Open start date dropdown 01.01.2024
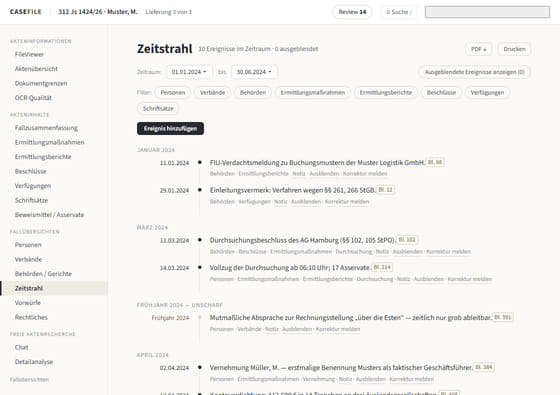Viewport: 560px width, 395px height. (x=189, y=72)
